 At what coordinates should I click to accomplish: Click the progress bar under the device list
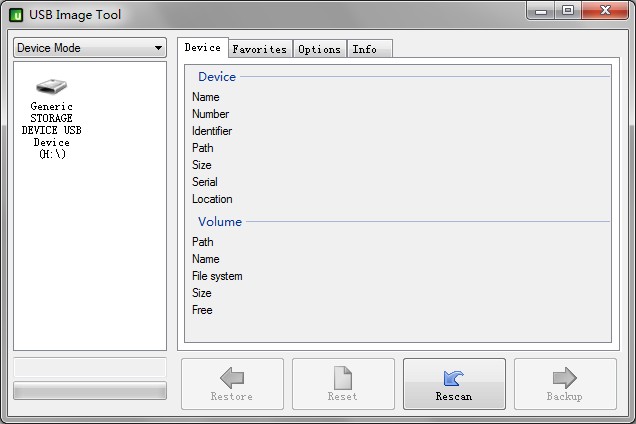(90, 391)
